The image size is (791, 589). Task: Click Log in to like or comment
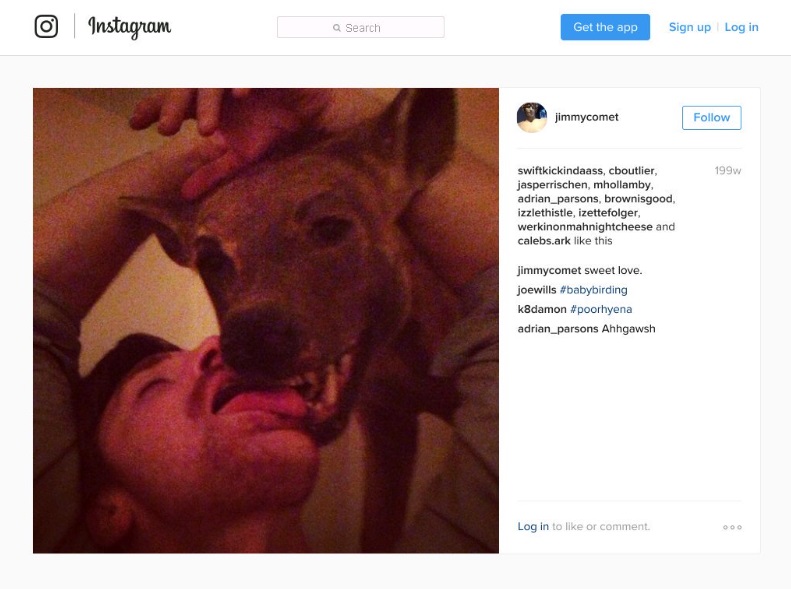533,526
